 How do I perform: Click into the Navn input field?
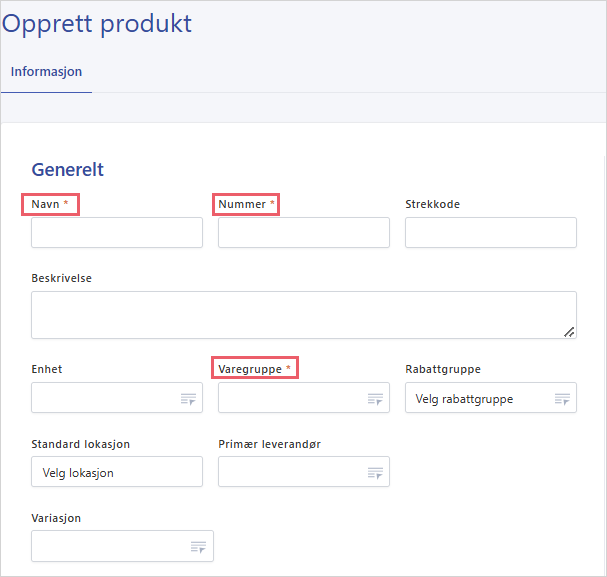(x=116, y=233)
